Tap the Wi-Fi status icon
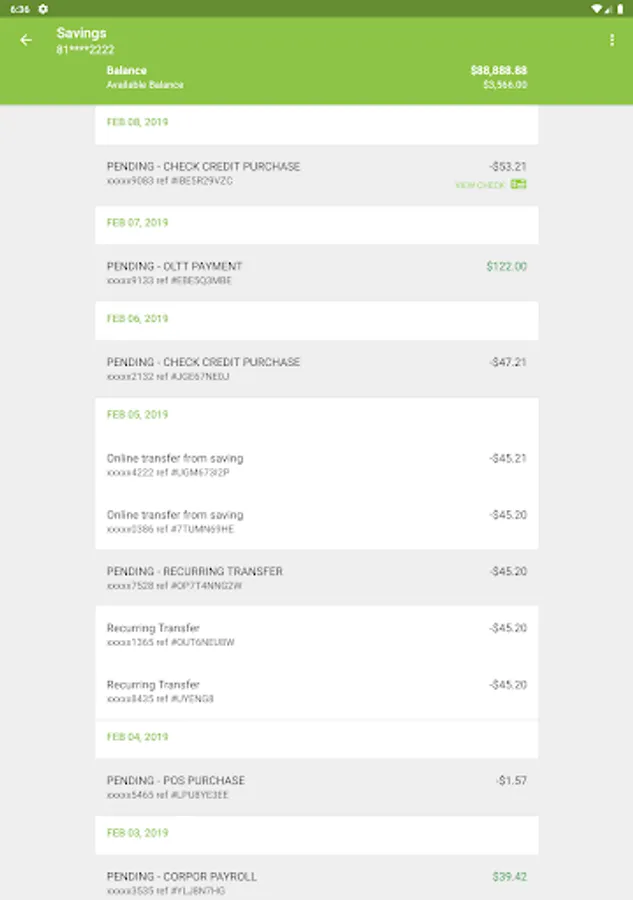 tap(596, 8)
